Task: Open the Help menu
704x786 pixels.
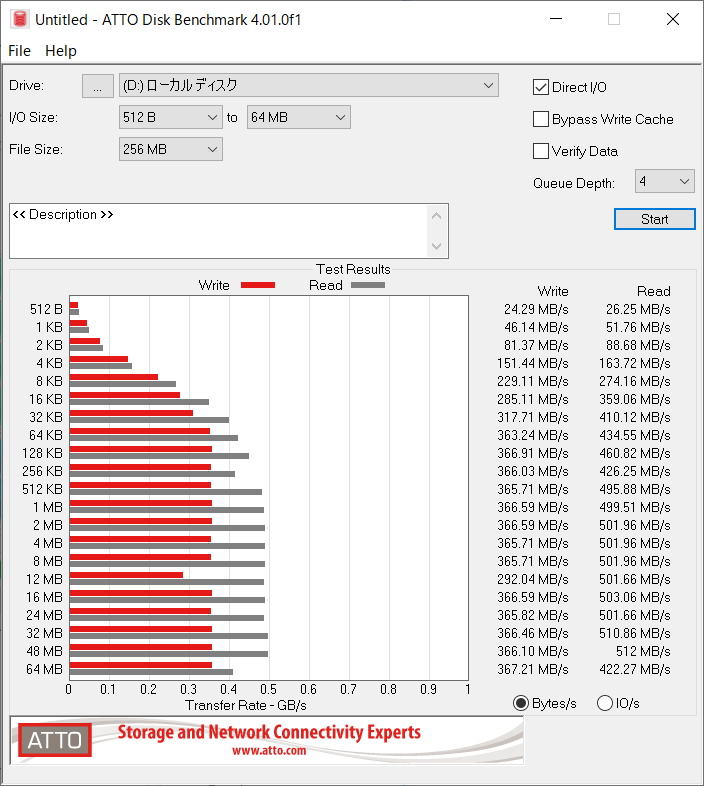Action: pos(61,51)
